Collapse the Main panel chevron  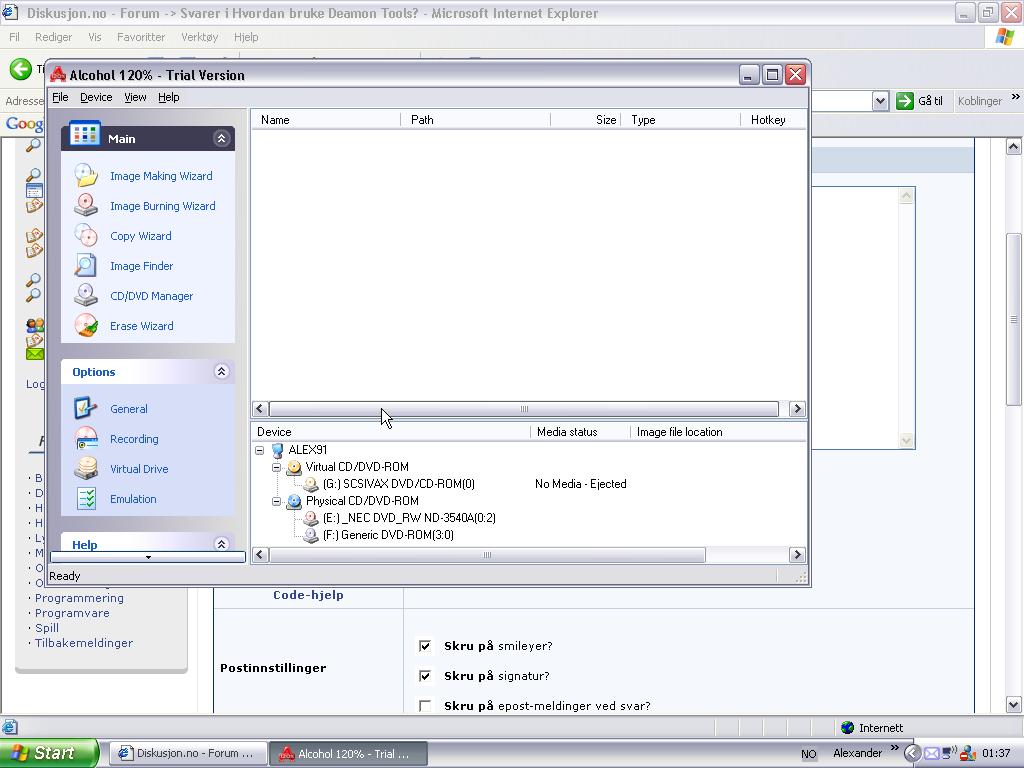[221, 138]
